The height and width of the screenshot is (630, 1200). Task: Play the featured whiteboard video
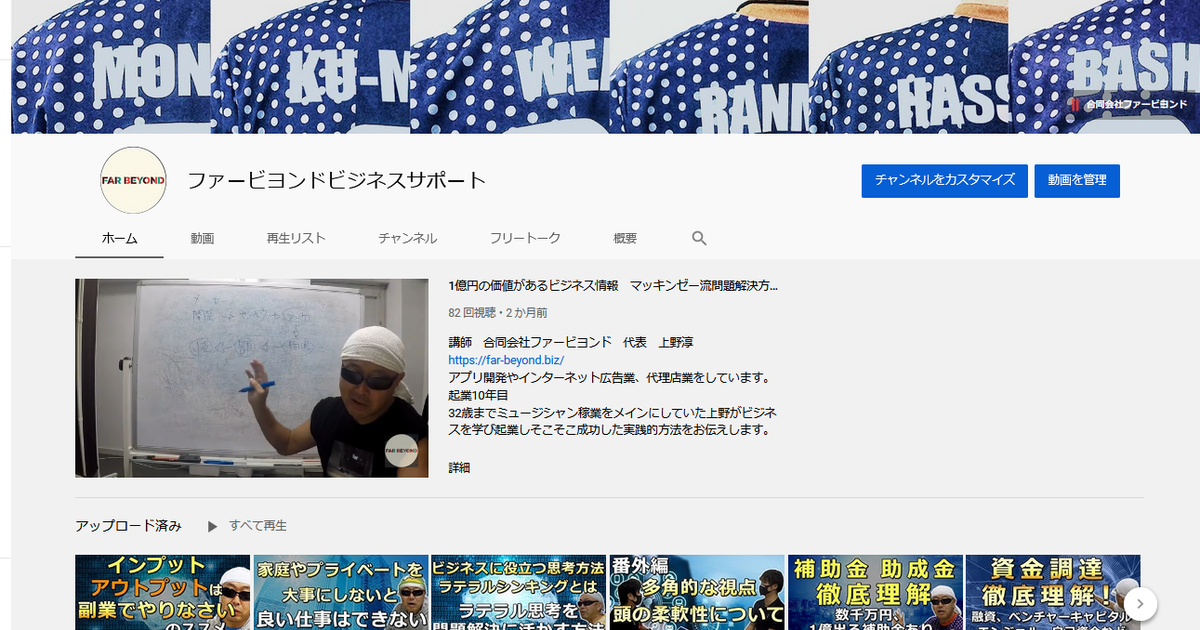(x=252, y=378)
